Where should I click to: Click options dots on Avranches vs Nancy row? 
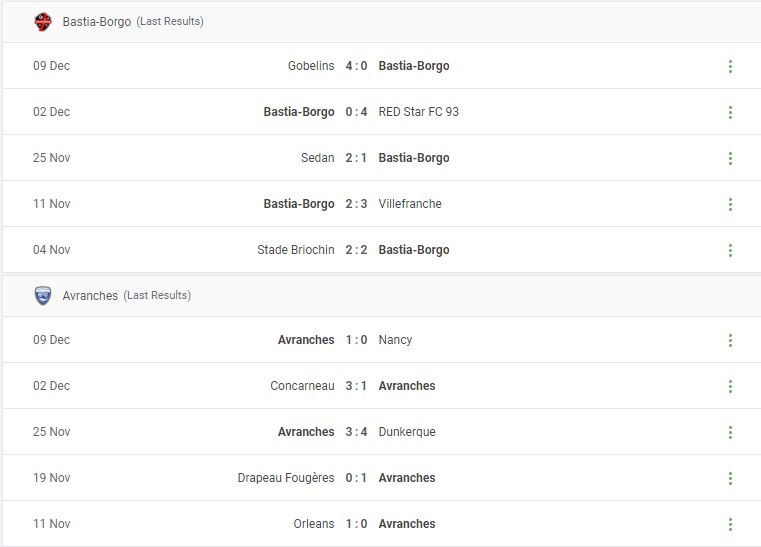pos(730,340)
